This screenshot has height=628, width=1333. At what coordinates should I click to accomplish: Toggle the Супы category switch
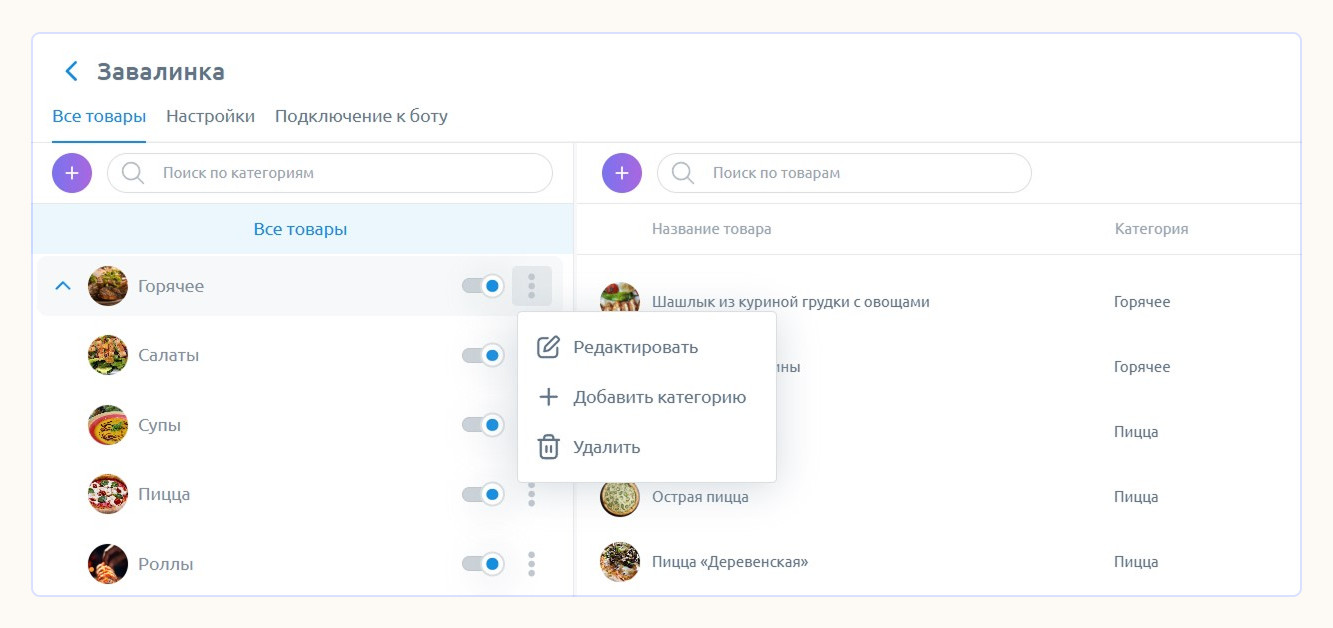[x=482, y=425]
